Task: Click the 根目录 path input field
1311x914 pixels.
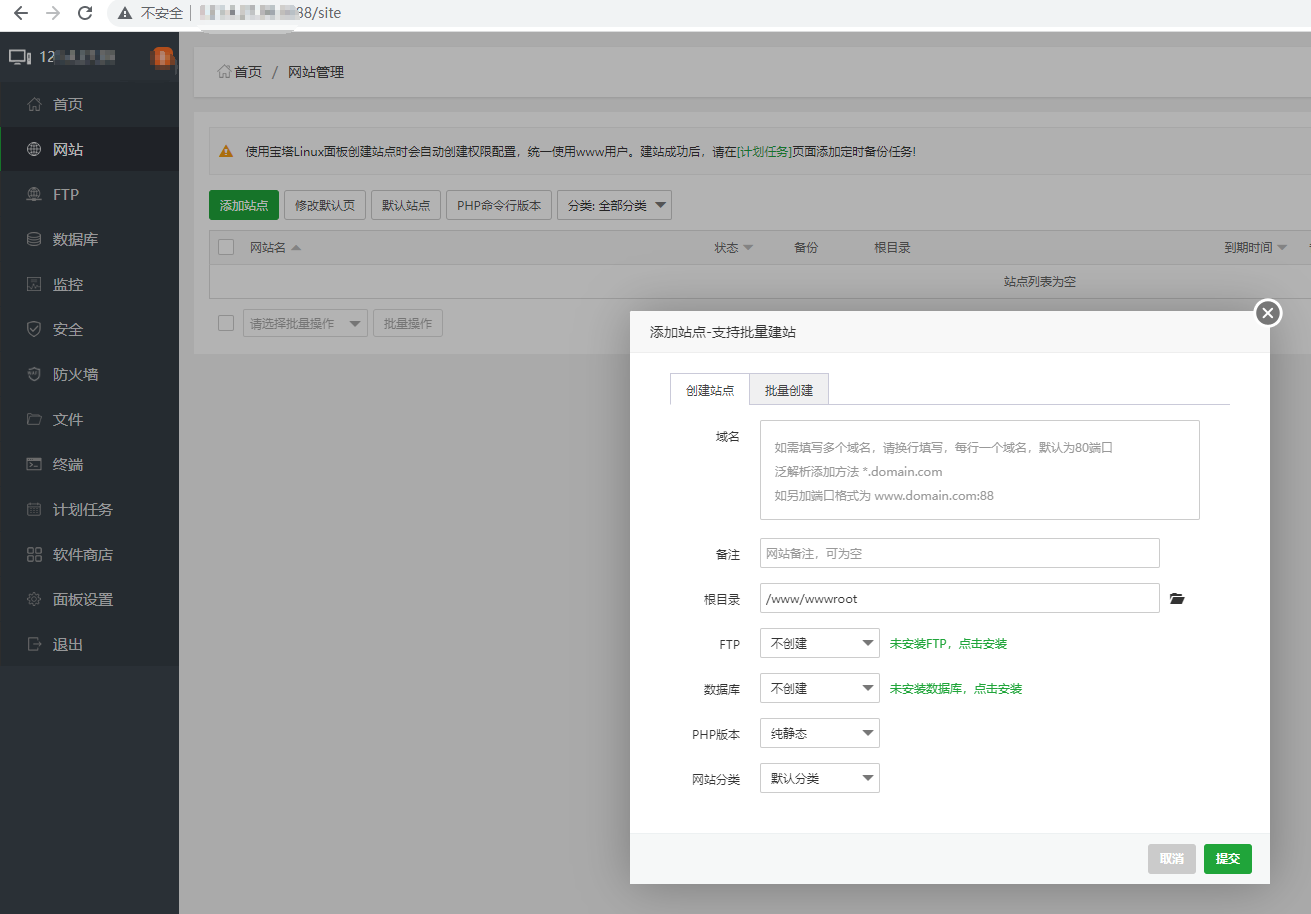Action: pos(960,598)
